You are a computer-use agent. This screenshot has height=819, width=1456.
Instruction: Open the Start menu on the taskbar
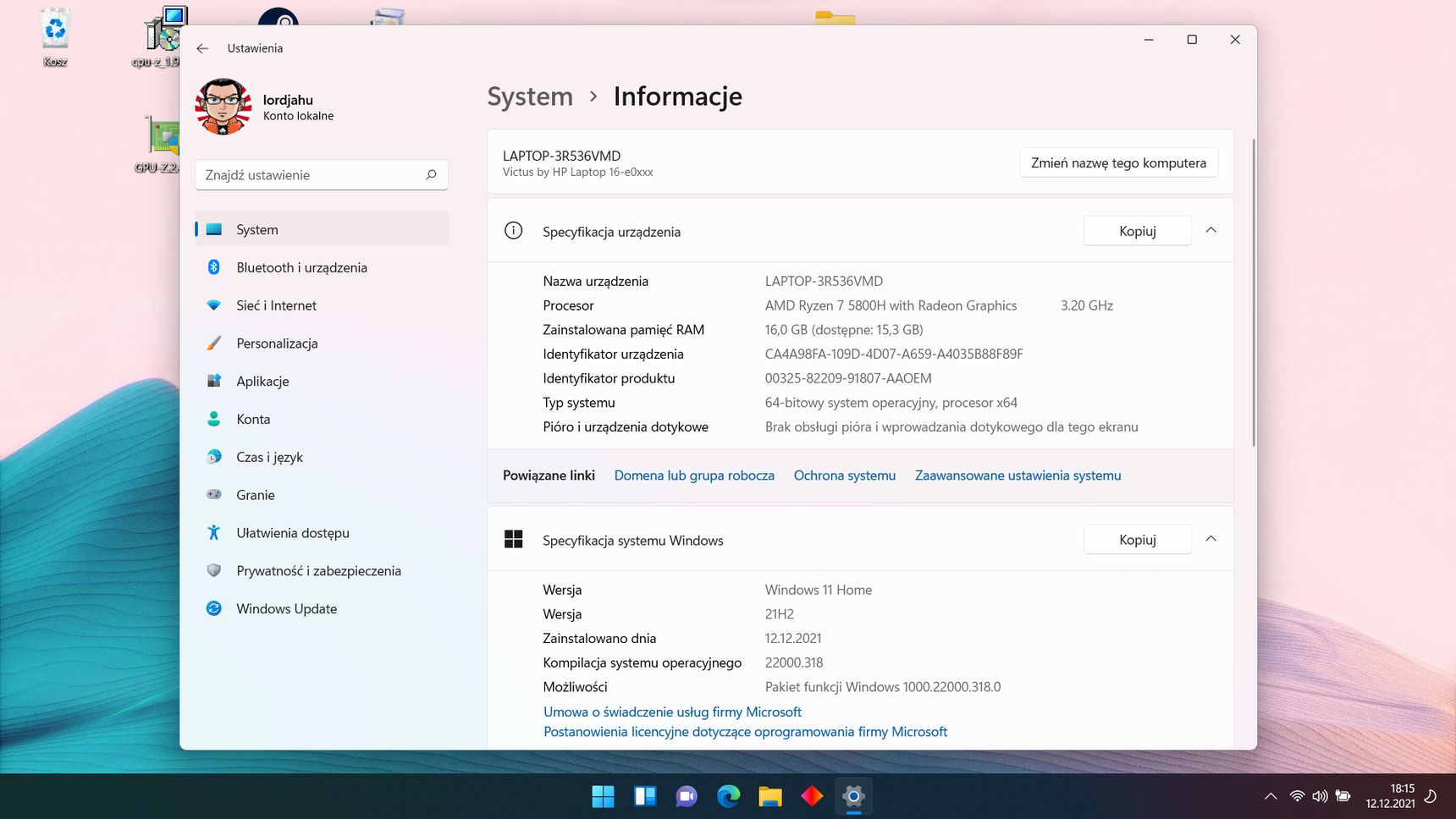coord(603,796)
